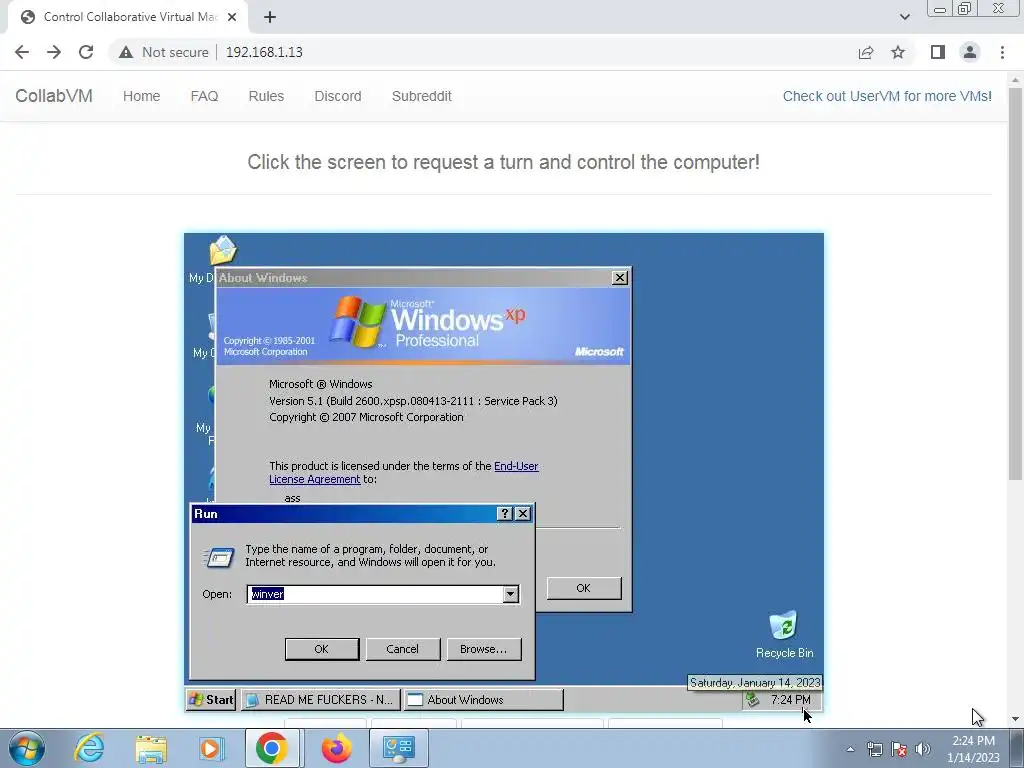
Task: Click the host network tray icon
Action: point(874,749)
